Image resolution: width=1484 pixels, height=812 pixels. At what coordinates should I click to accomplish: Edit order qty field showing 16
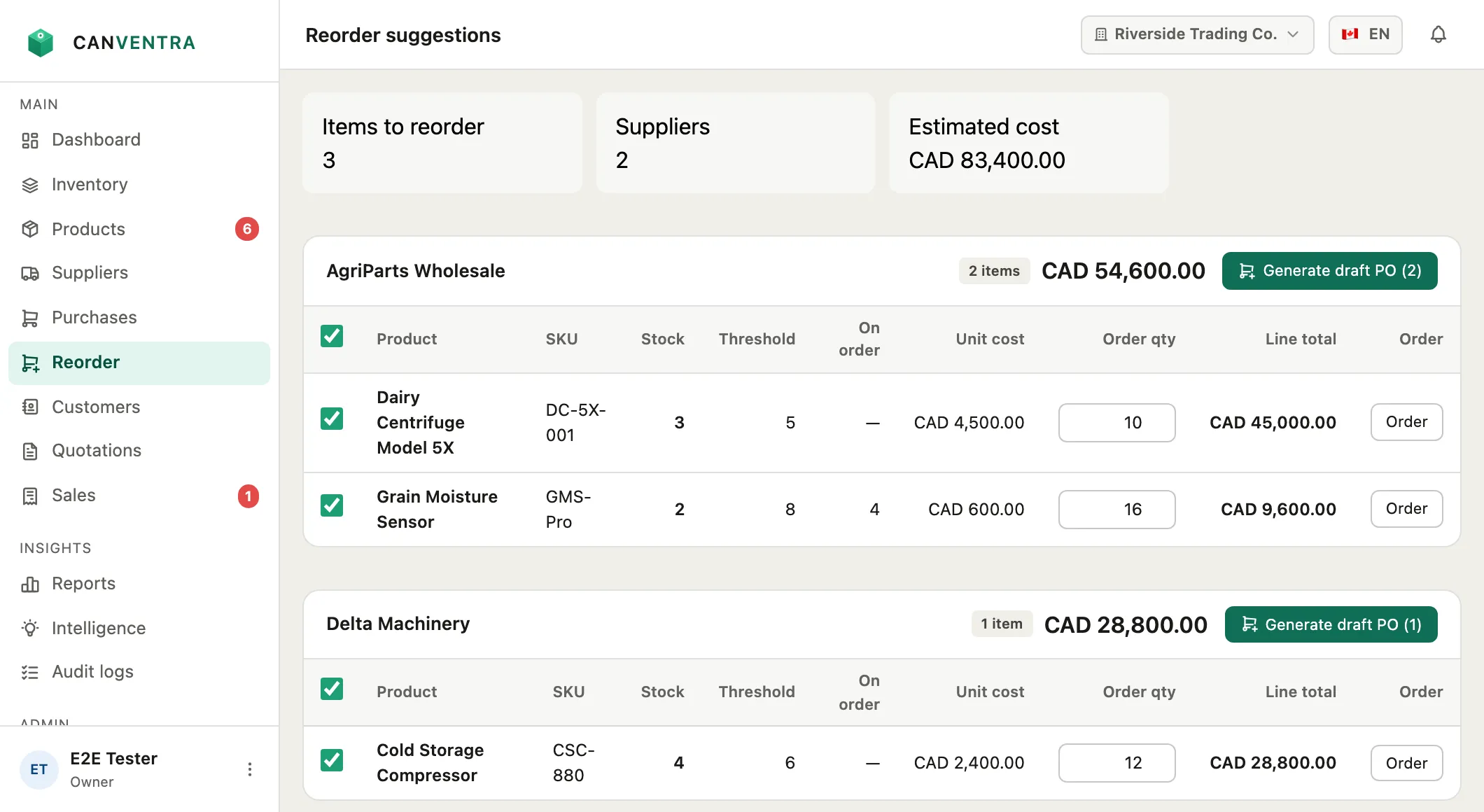1116,510
